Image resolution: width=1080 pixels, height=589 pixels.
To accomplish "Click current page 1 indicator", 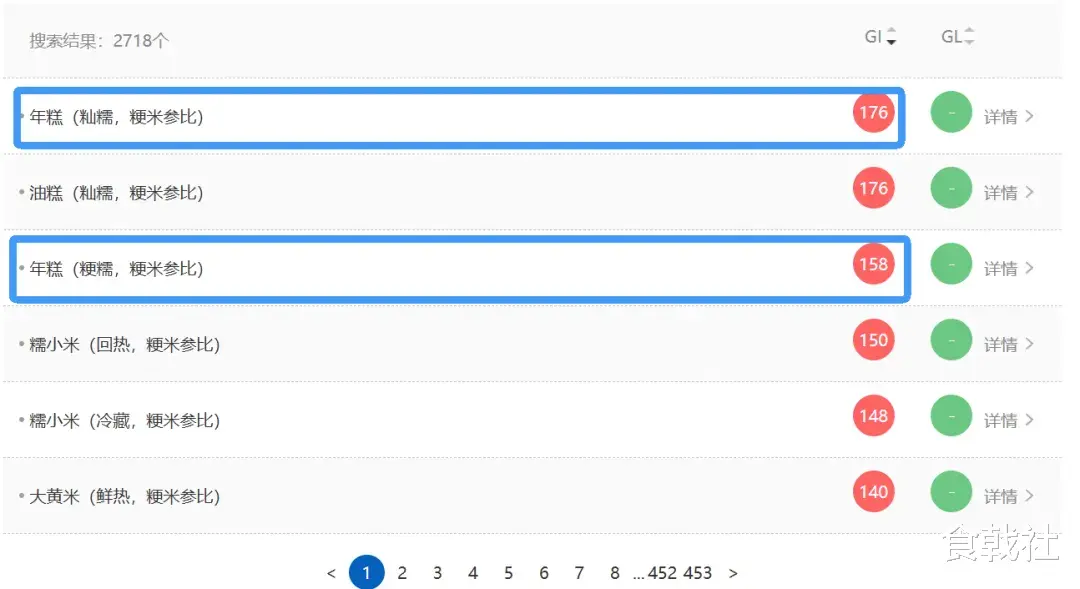I will [366, 573].
